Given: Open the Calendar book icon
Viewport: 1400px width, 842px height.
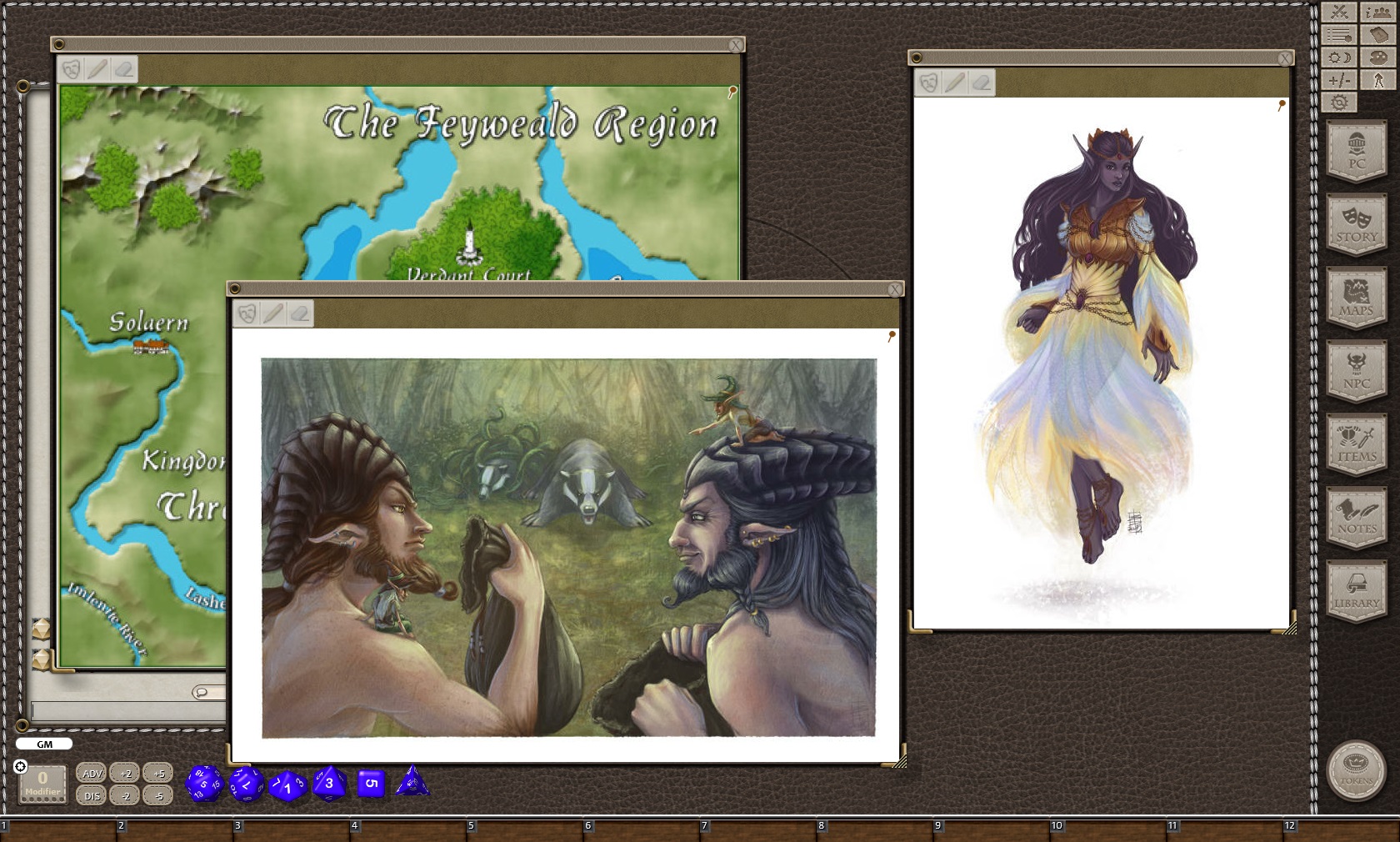Looking at the screenshot, I should (x=1377, y=35).
